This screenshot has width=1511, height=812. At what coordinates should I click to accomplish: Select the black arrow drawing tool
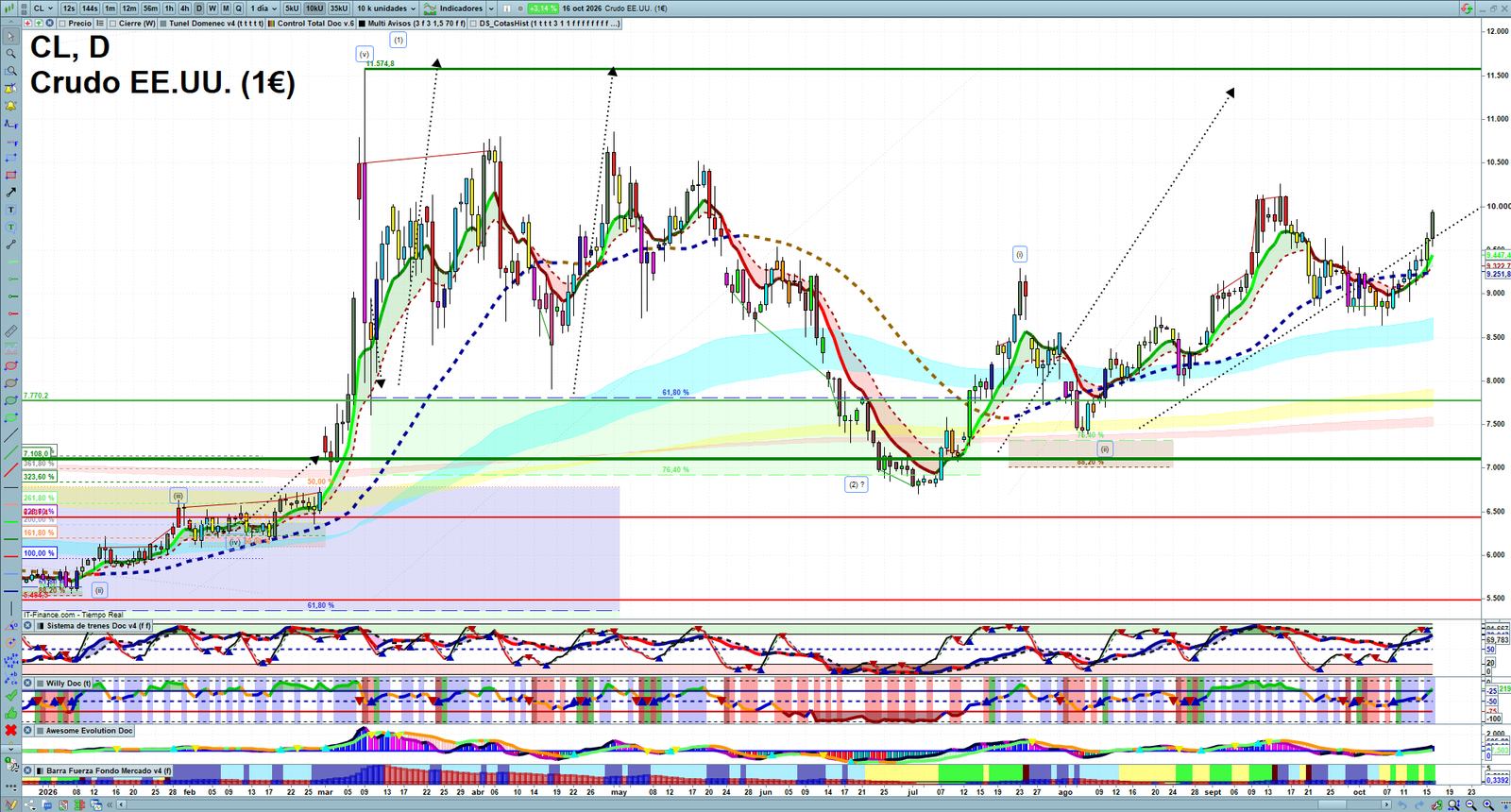tap(10, 193)
